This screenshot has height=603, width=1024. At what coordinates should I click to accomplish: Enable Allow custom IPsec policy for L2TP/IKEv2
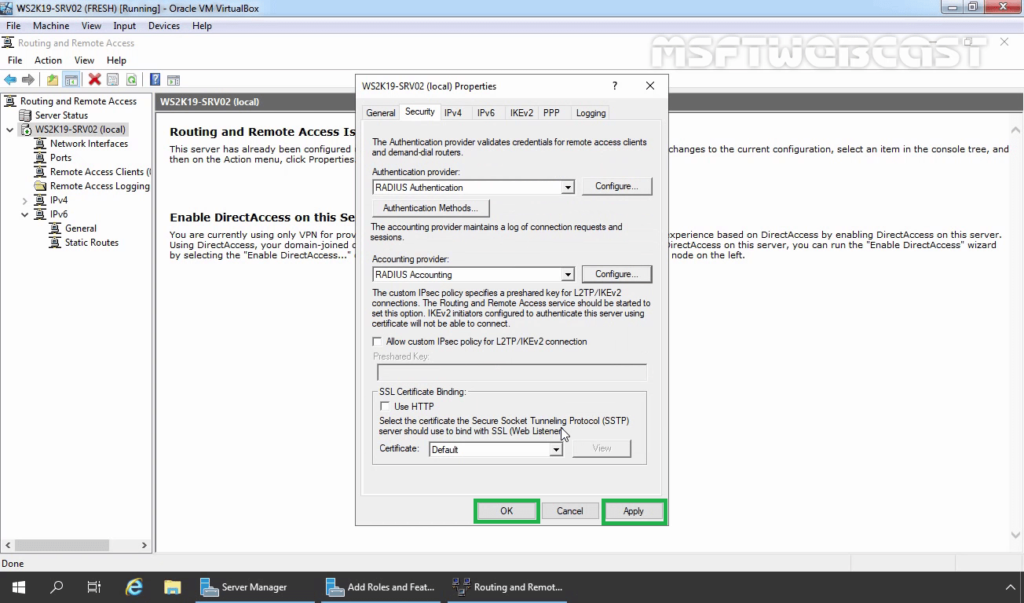[x=377, y=342]
